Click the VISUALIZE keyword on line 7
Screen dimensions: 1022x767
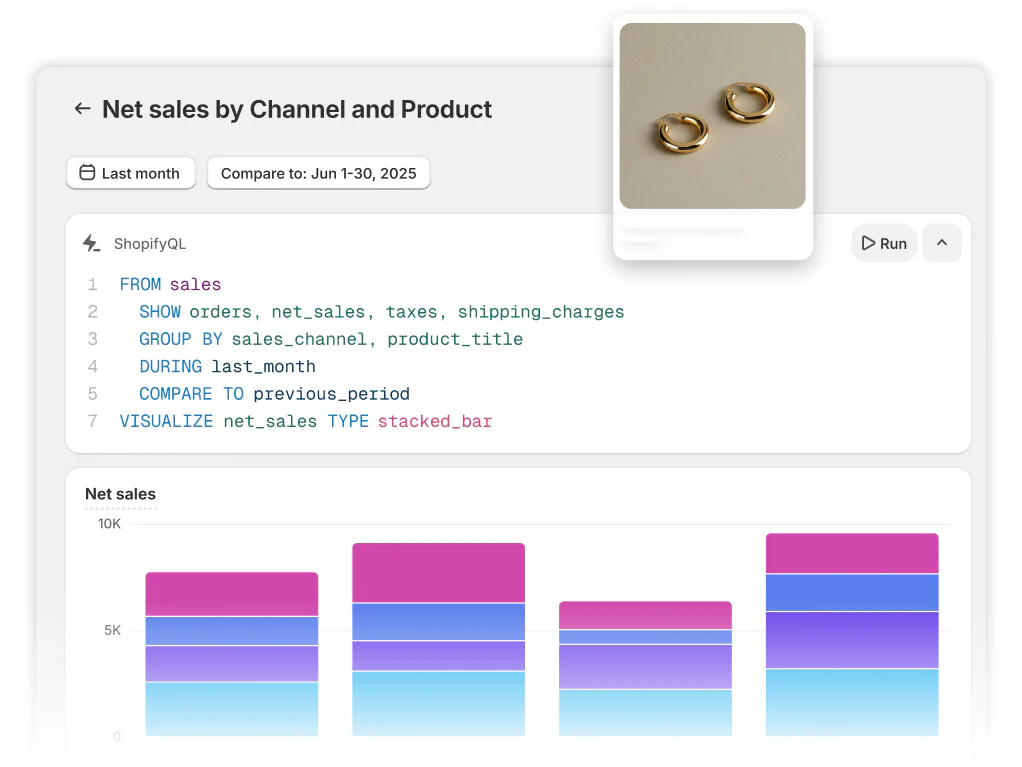tap(166, 421)
